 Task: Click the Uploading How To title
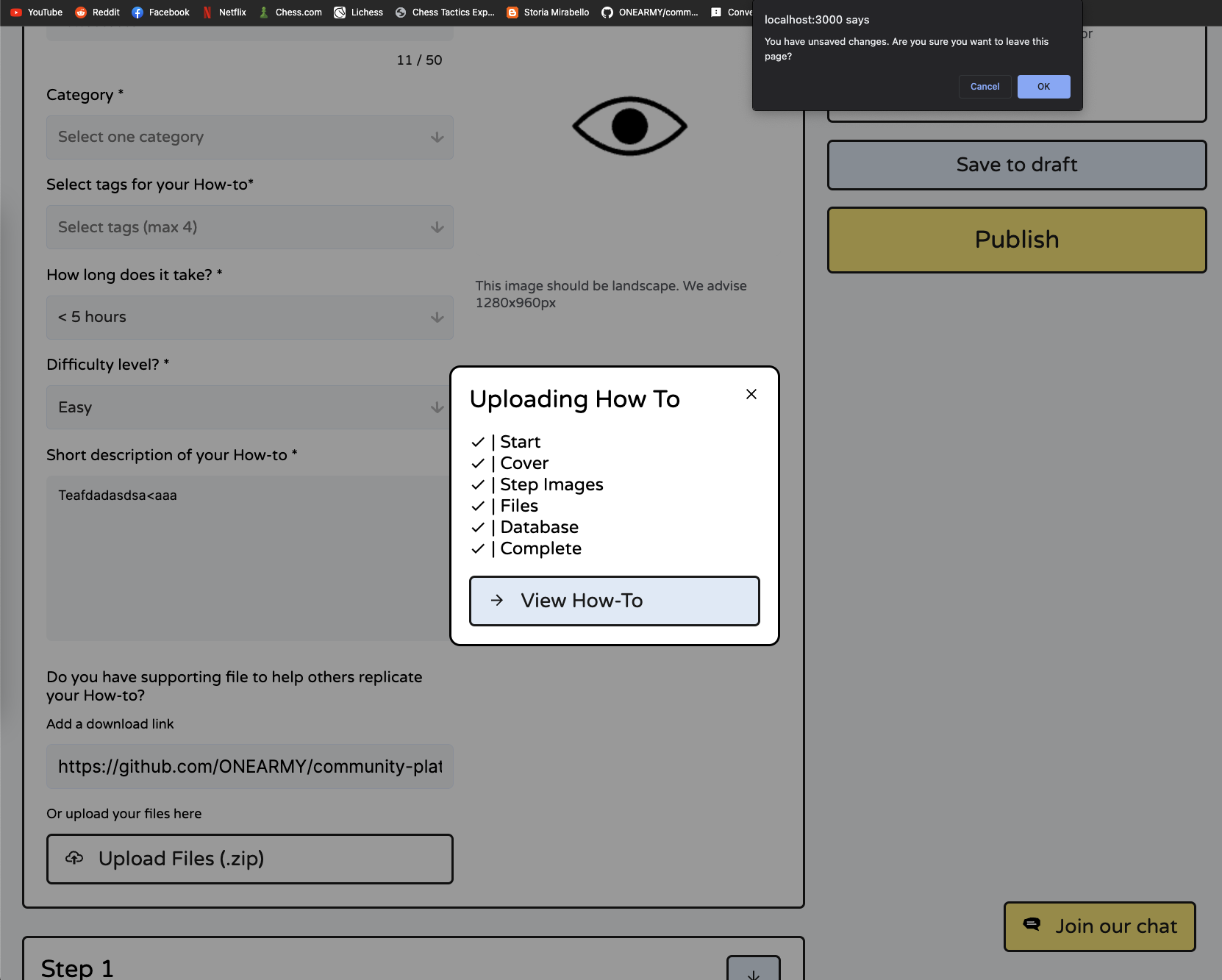[575, 399]
